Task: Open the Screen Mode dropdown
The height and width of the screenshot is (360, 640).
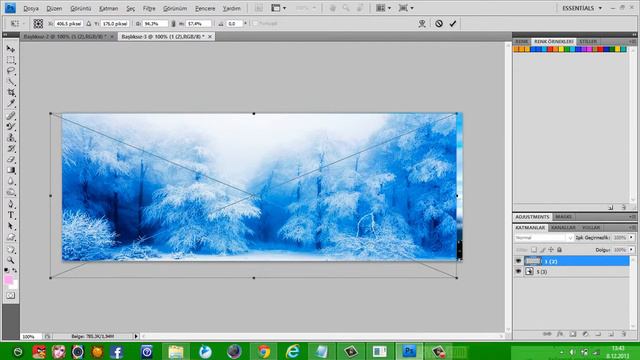Action: (x=406, y=8)
